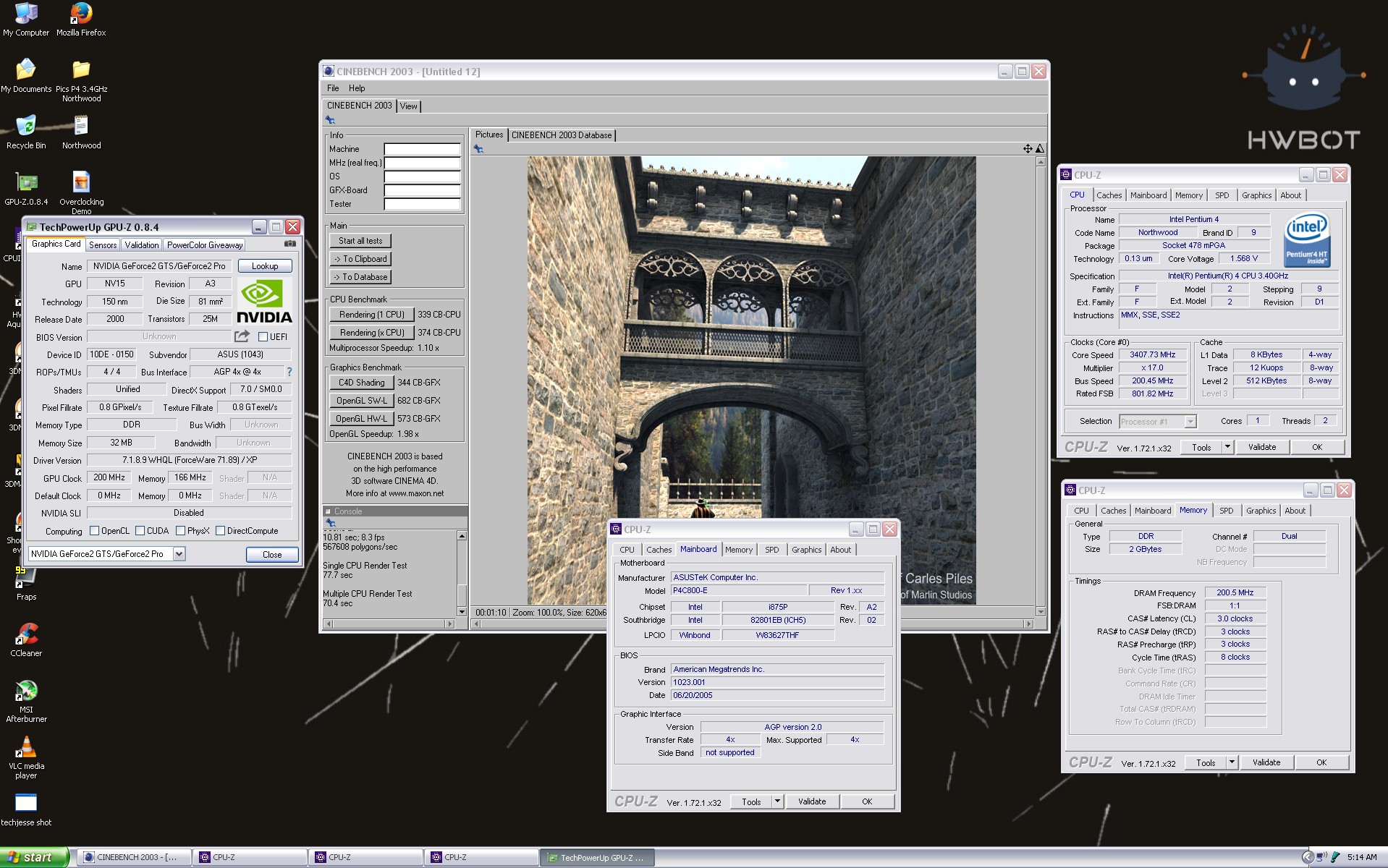
Task: Launch CCleaner desktop shortcut
Action: click(x=26, y=640)
